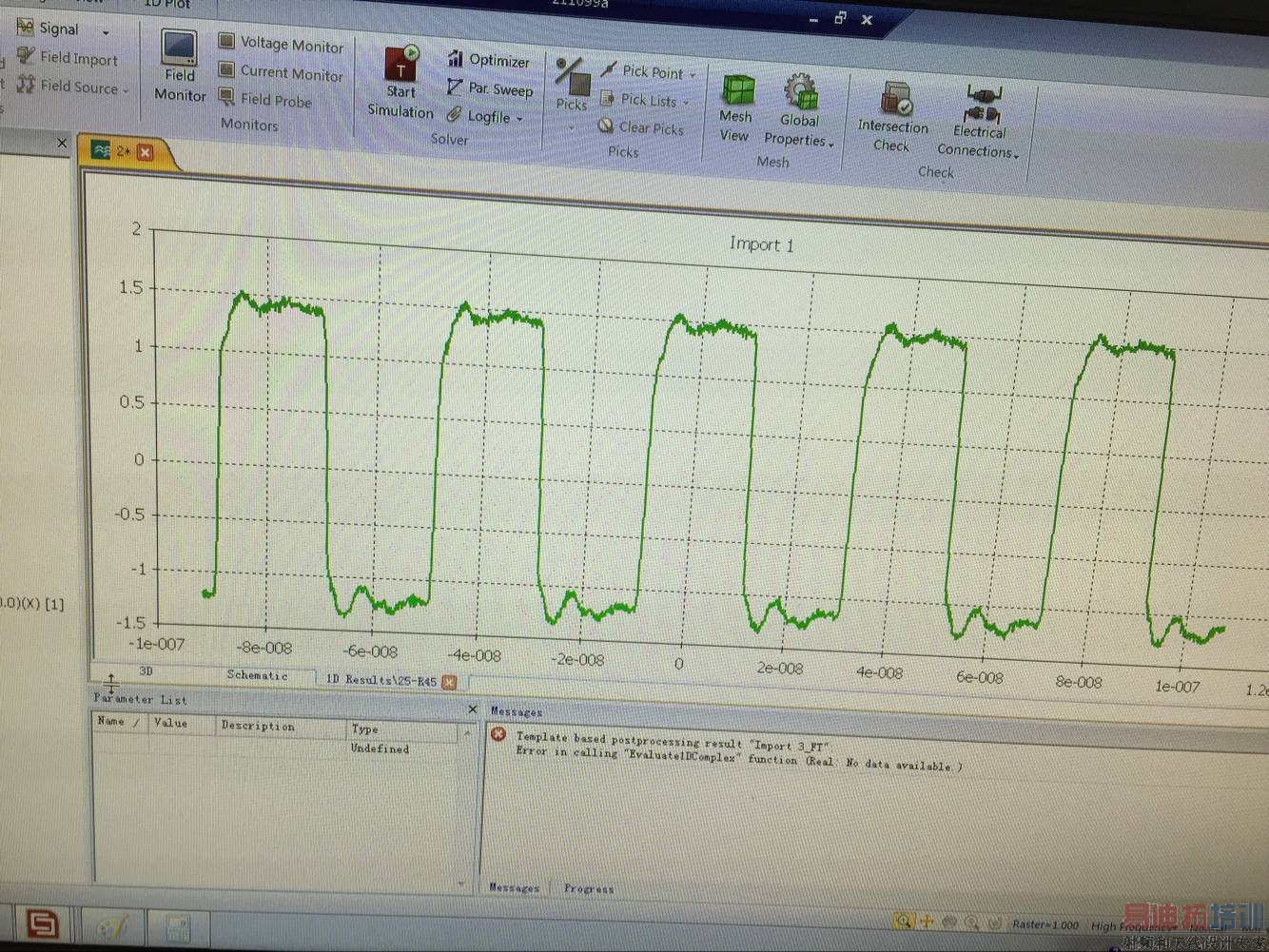Click the Import 1 plot title
This screenshot has height=952, width=1269.
click(761, 244)
